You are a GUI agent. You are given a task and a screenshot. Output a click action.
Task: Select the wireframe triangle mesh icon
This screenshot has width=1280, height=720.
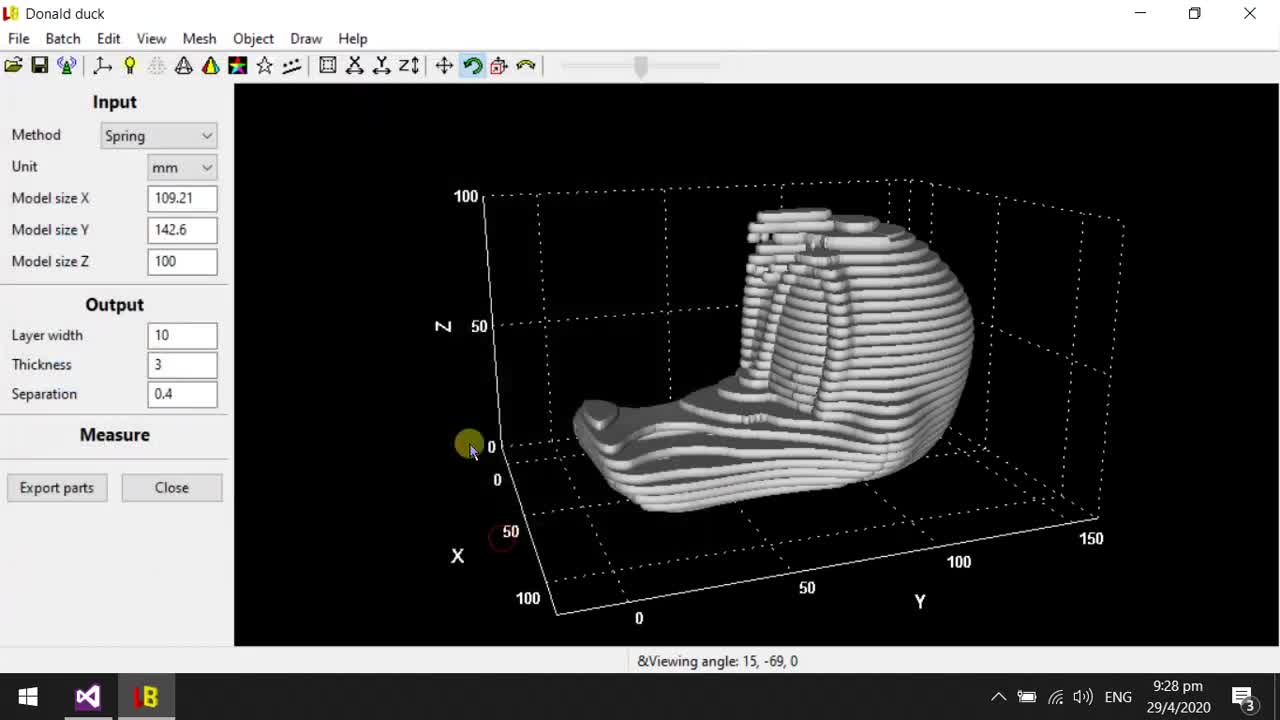click(x=183, y=66)
